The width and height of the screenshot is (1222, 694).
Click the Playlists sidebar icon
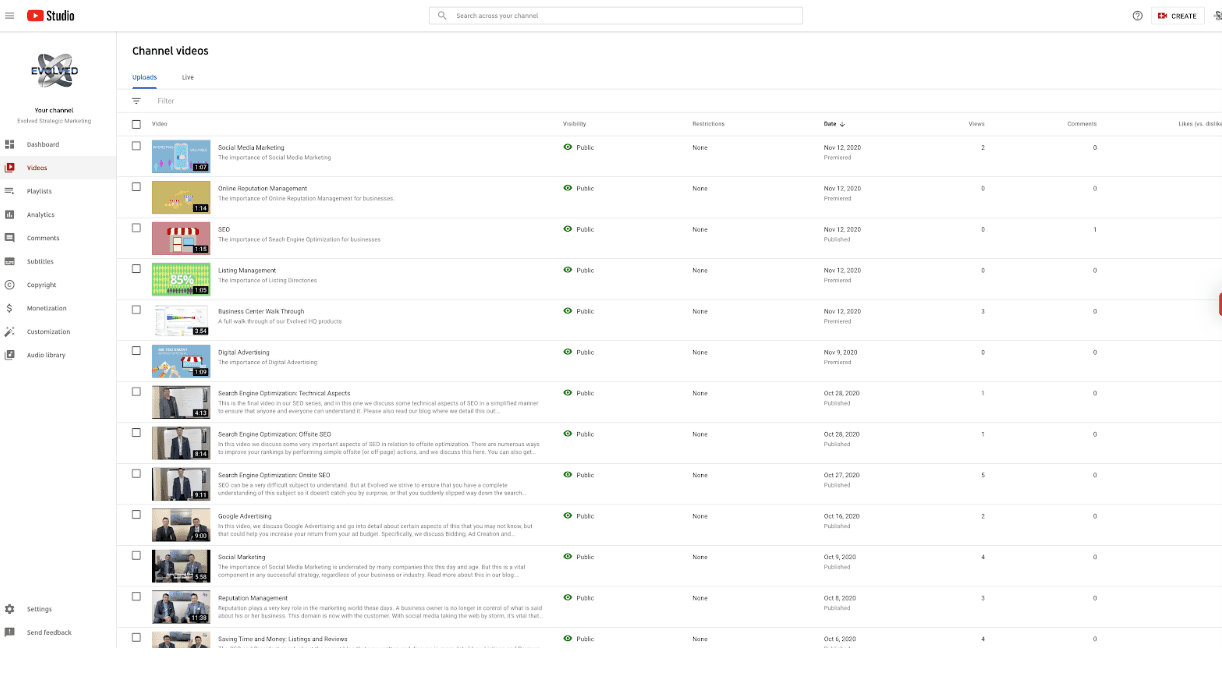tap(9, 191)
